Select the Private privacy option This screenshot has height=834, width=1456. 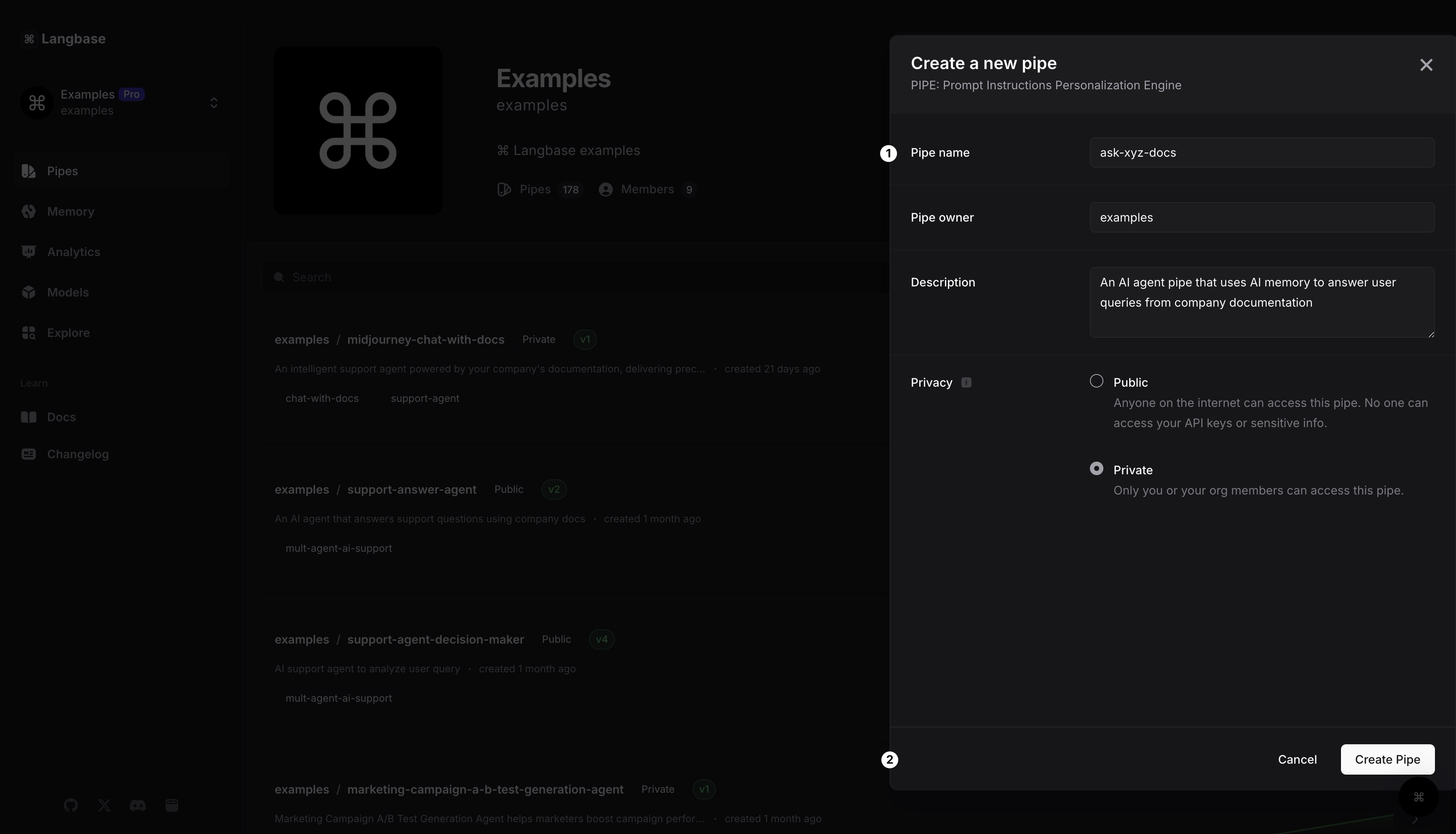pyautogui.click(x=1096, y=469)
